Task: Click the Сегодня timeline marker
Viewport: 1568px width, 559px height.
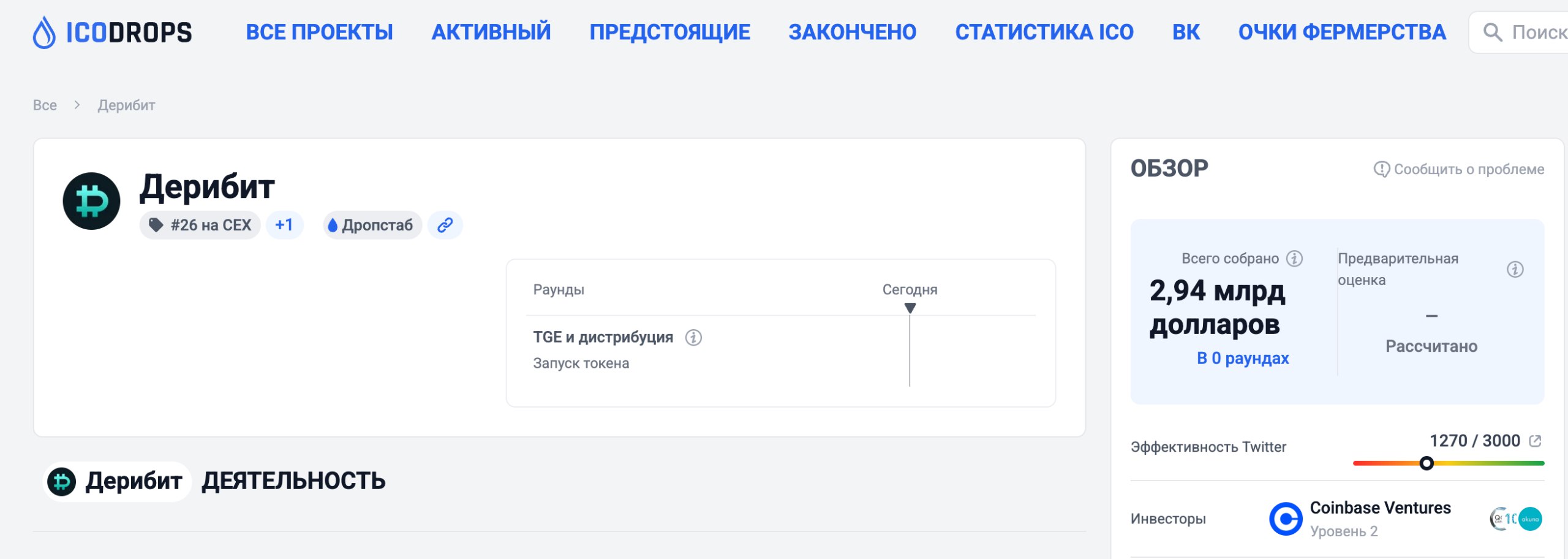Action: point(910,308)
